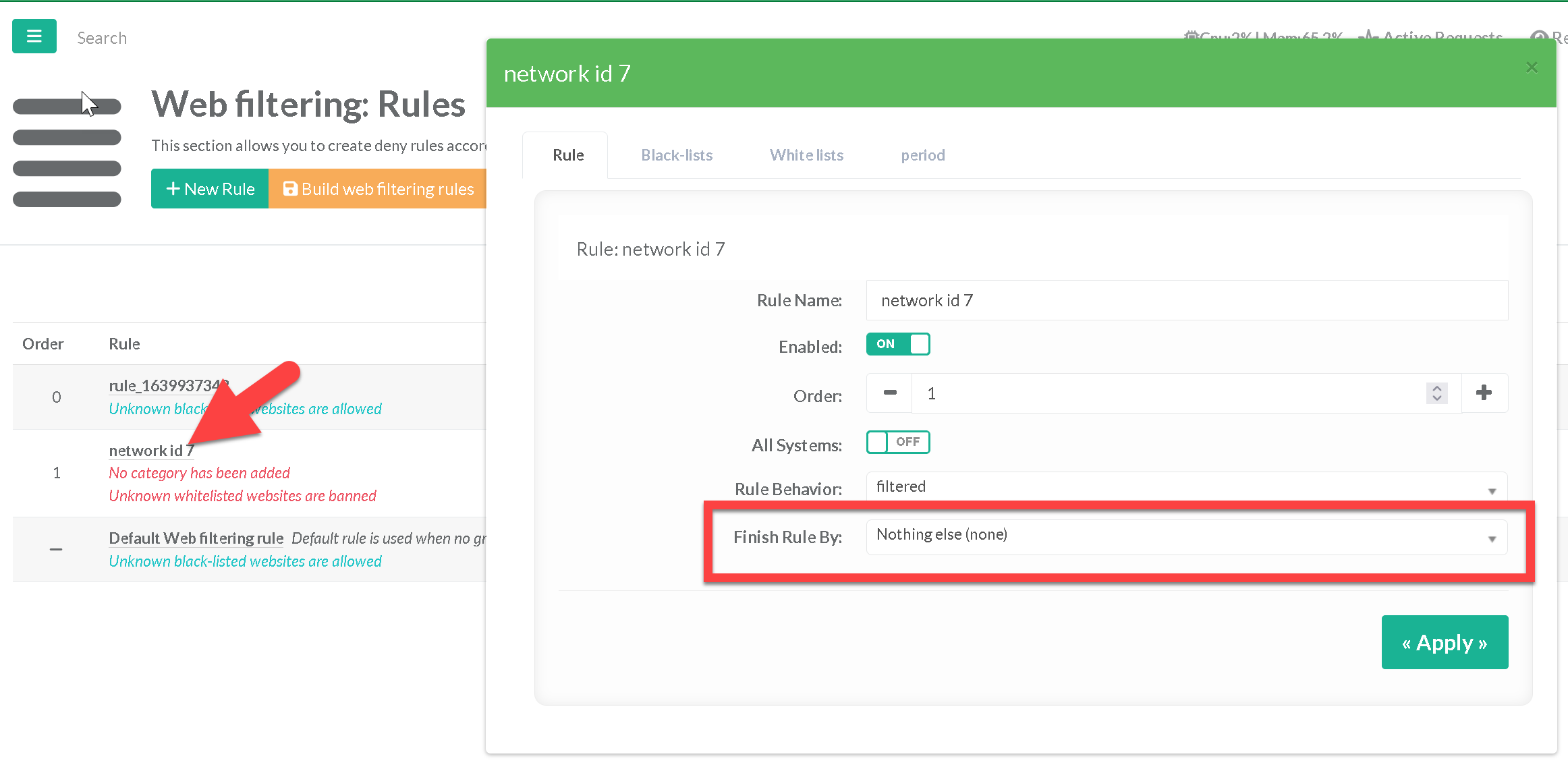Click the Search field at top
1568x767 pixels.
102,38
